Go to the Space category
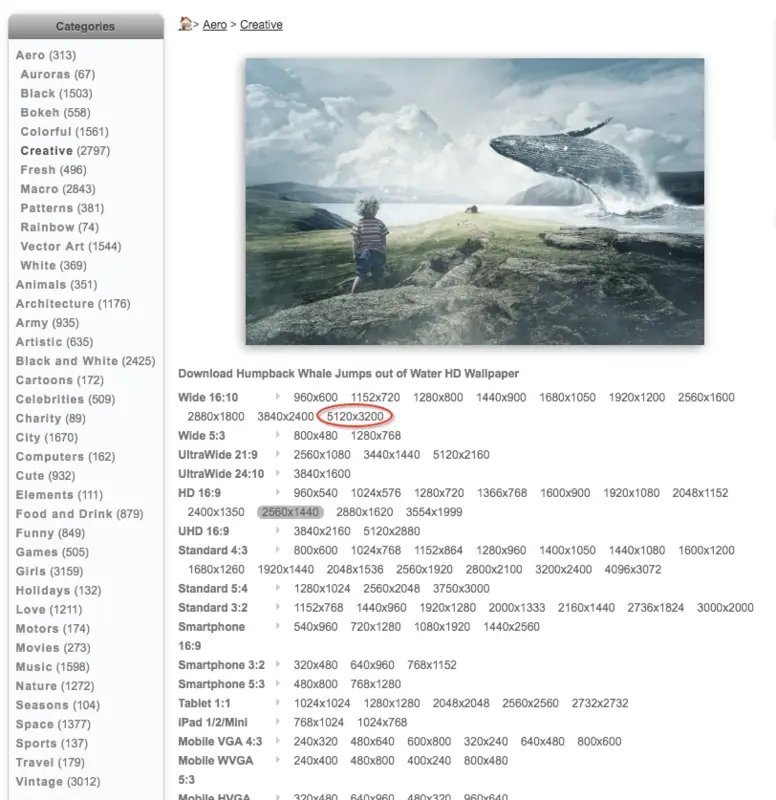 coord(53,724)
